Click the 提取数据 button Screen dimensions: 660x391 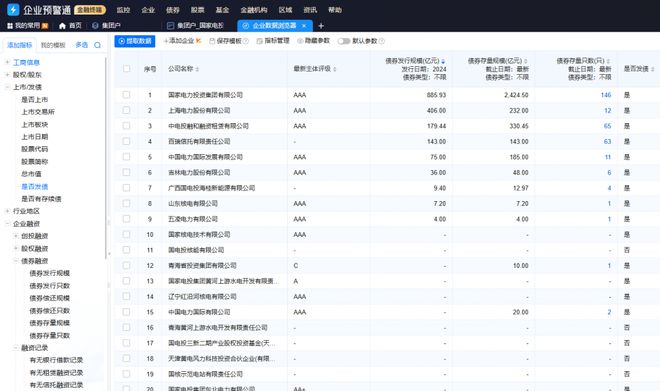[135, 41]
